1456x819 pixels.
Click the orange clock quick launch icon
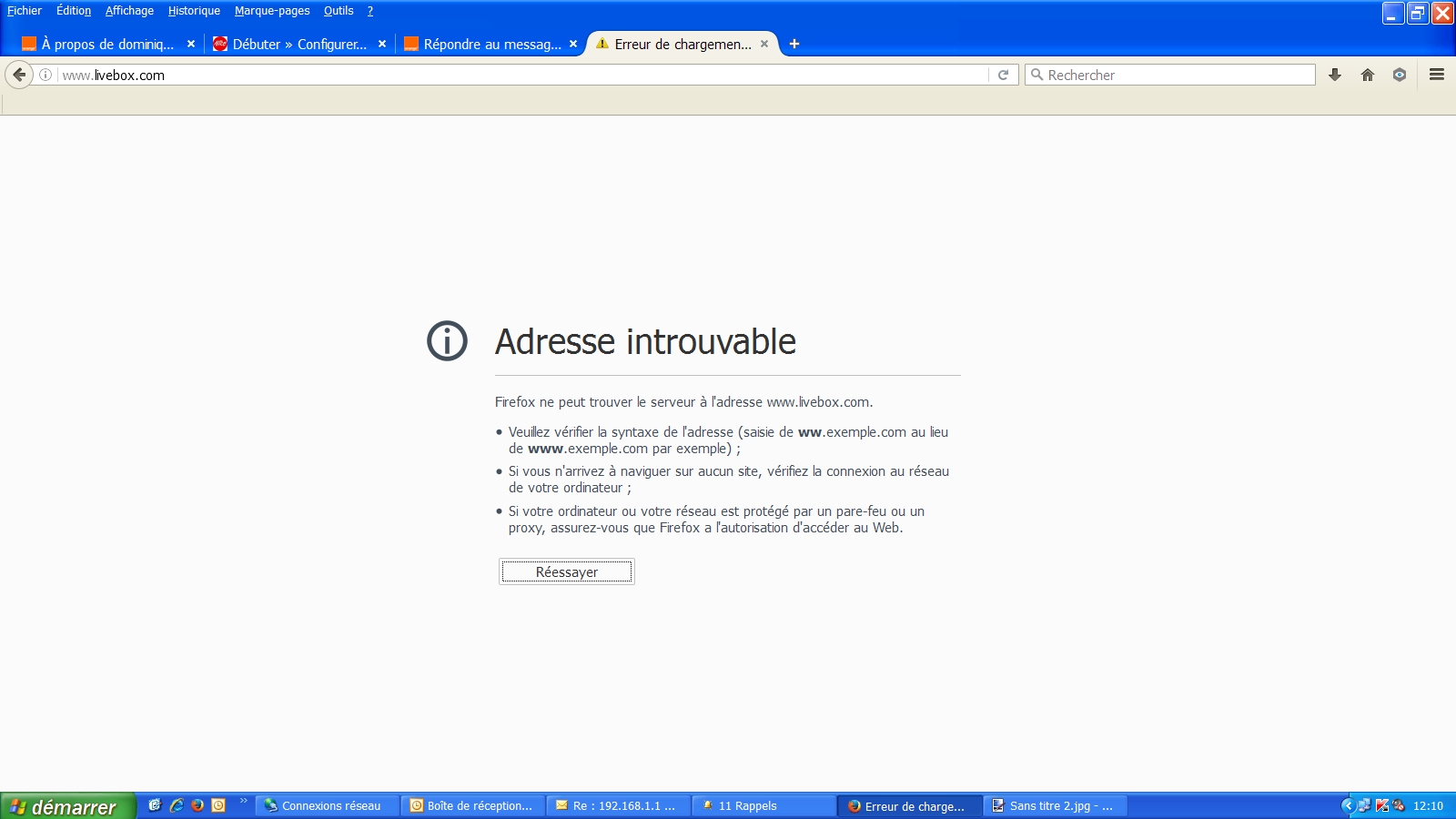(218, 805)
